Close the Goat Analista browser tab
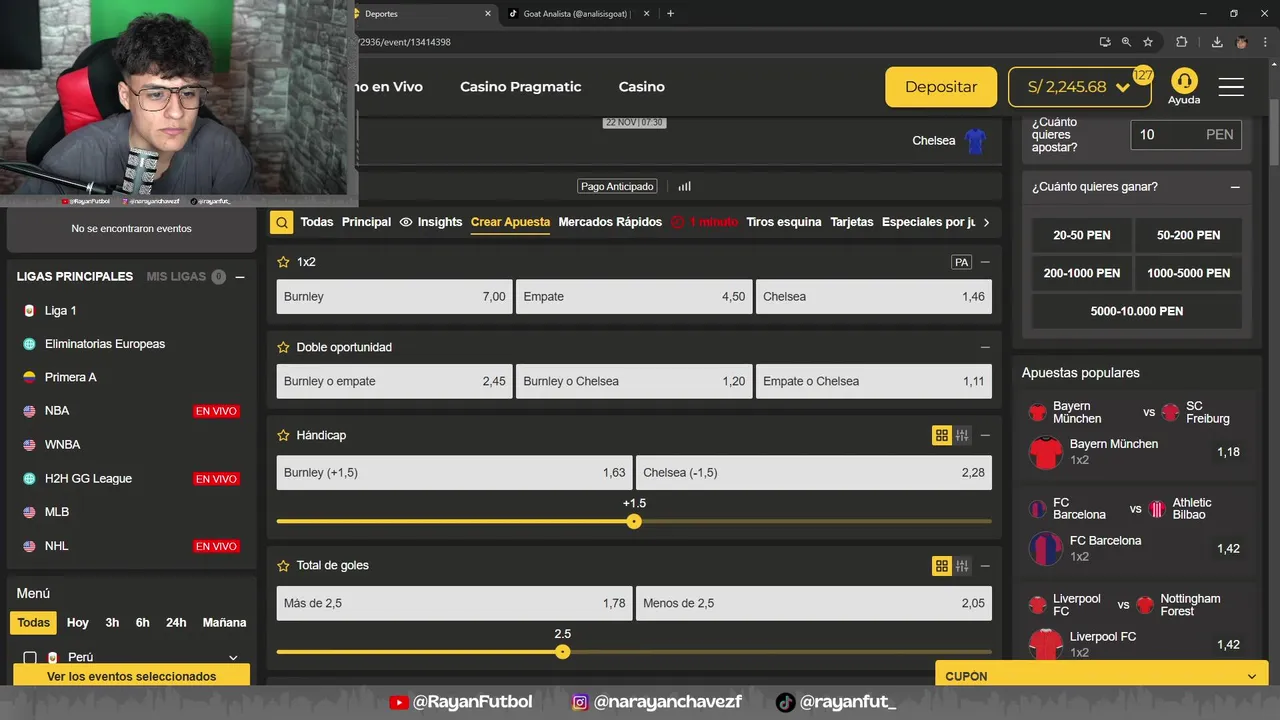The height and width of the screenshot is (720, 1280). (647, 14)
